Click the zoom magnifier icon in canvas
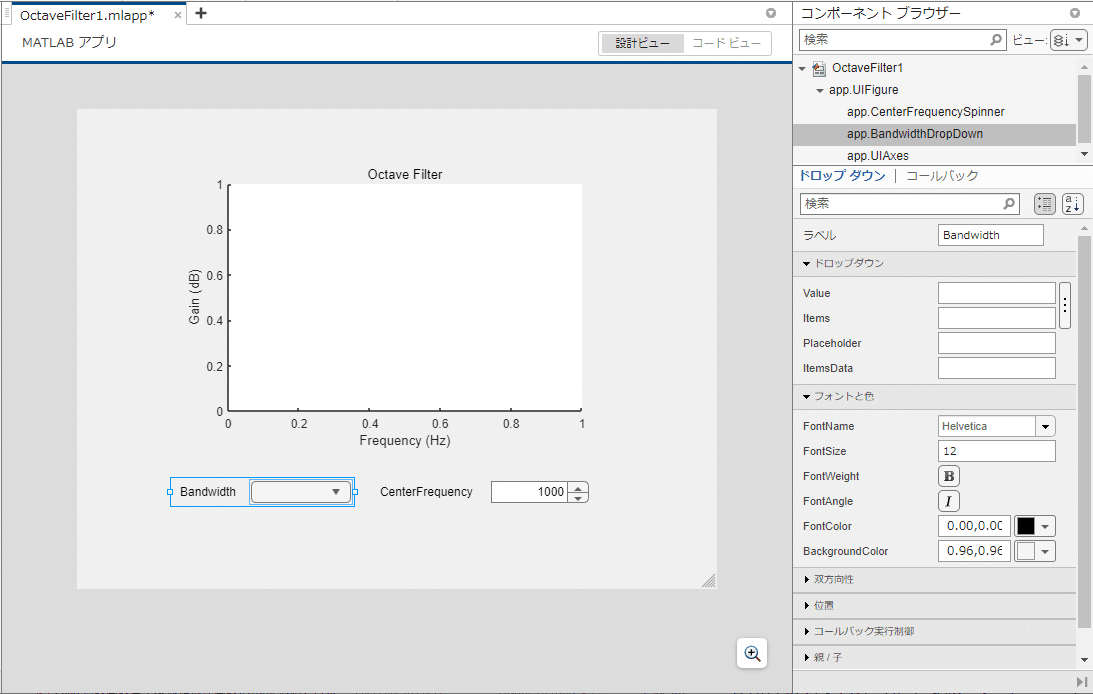1093x694 pixels. (x=752, y=654)
